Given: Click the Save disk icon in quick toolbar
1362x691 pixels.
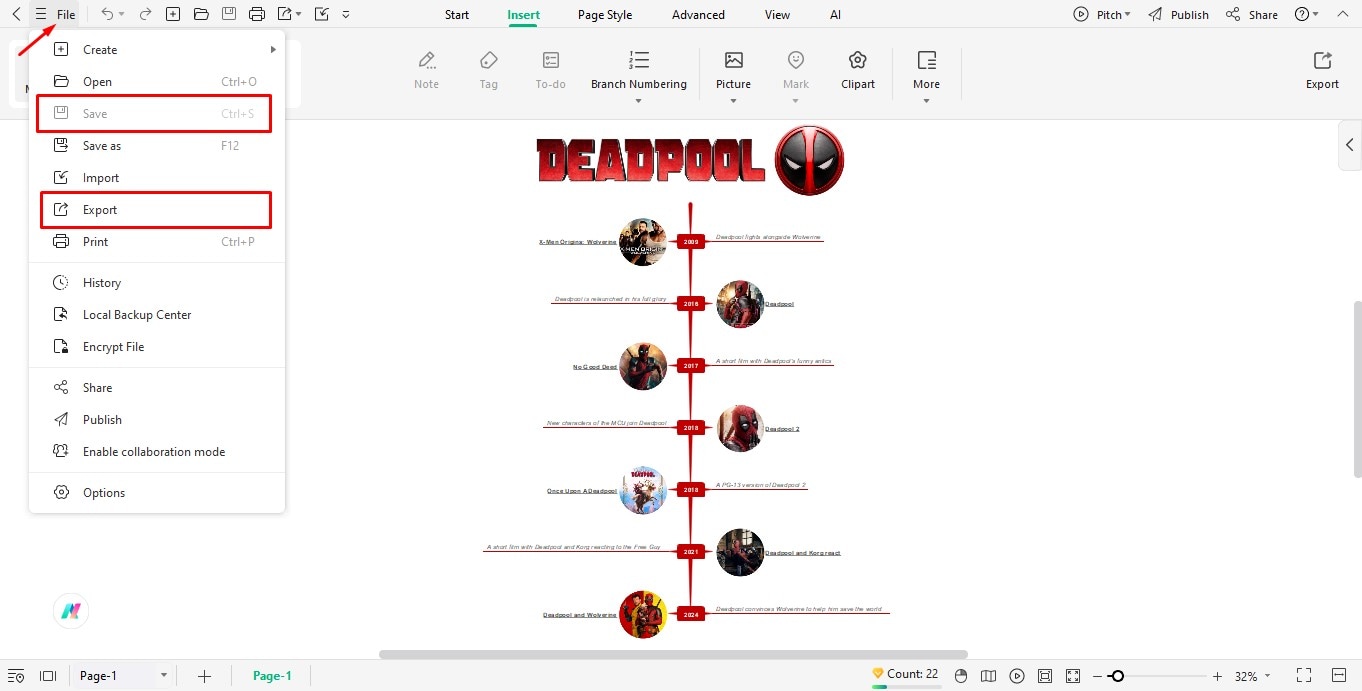Looking at the screenshot, I should 229,14.
